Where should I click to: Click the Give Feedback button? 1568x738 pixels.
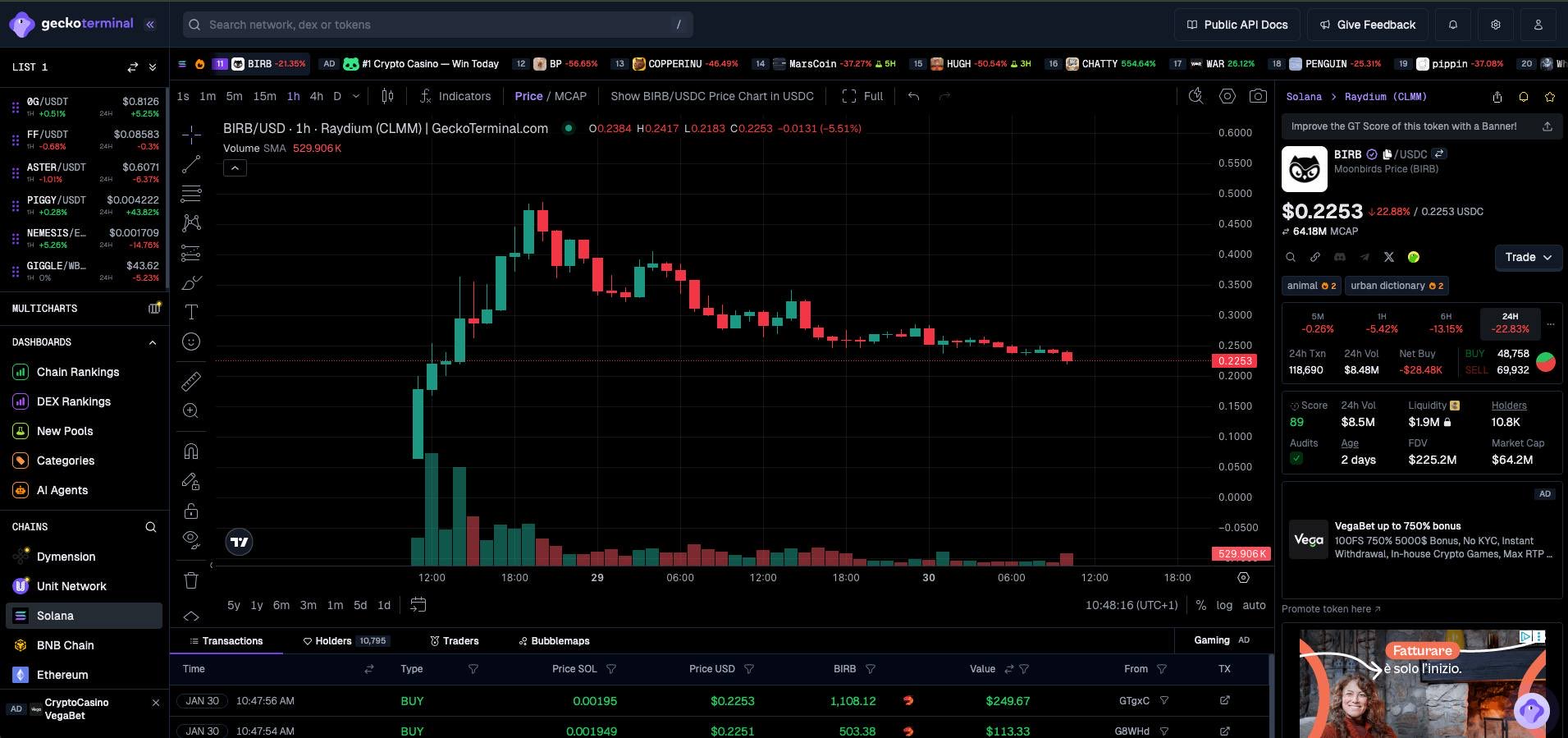point(1368,25)
